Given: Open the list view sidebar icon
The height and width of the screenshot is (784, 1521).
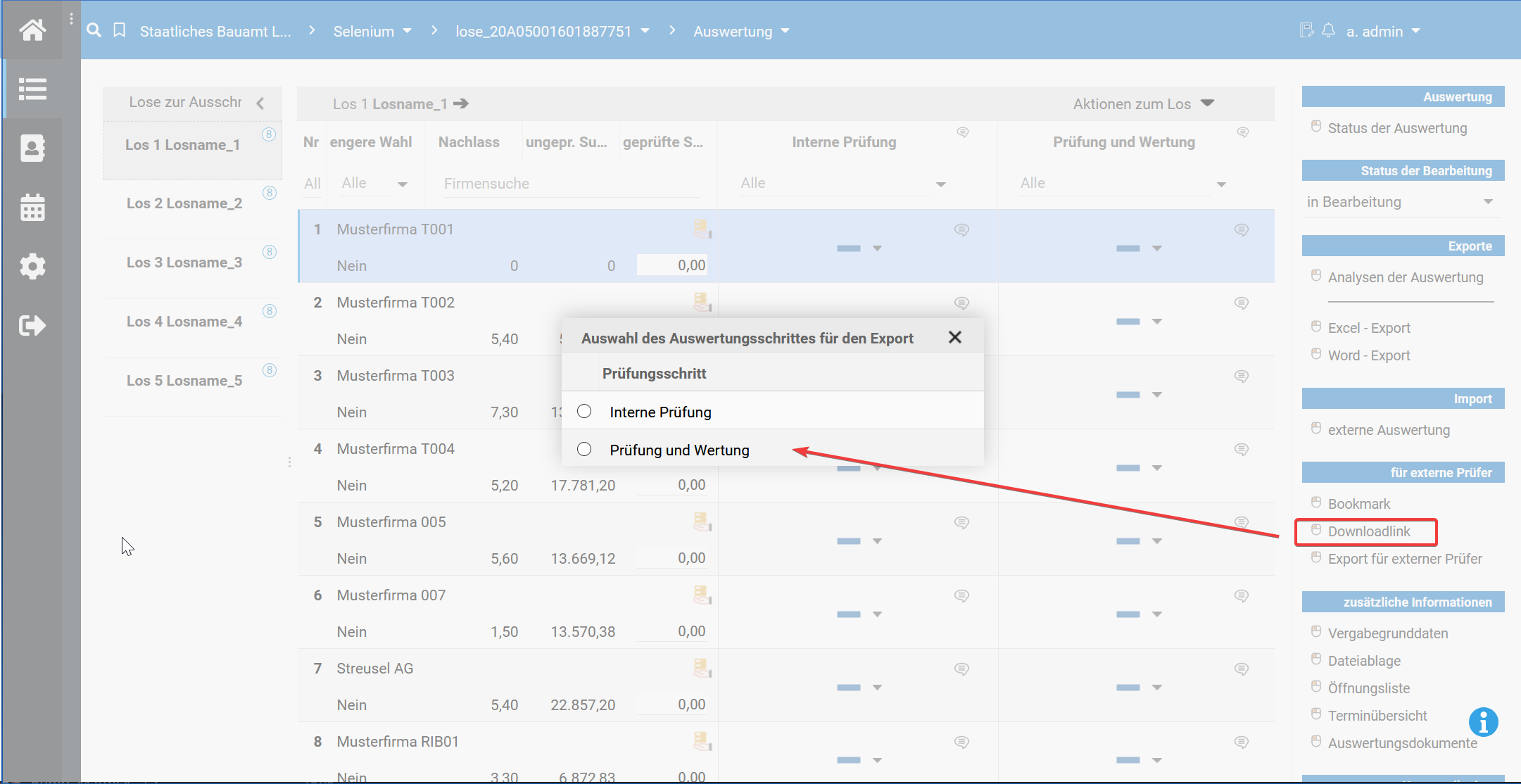Looking at the screenshot, I should point(32,89).
